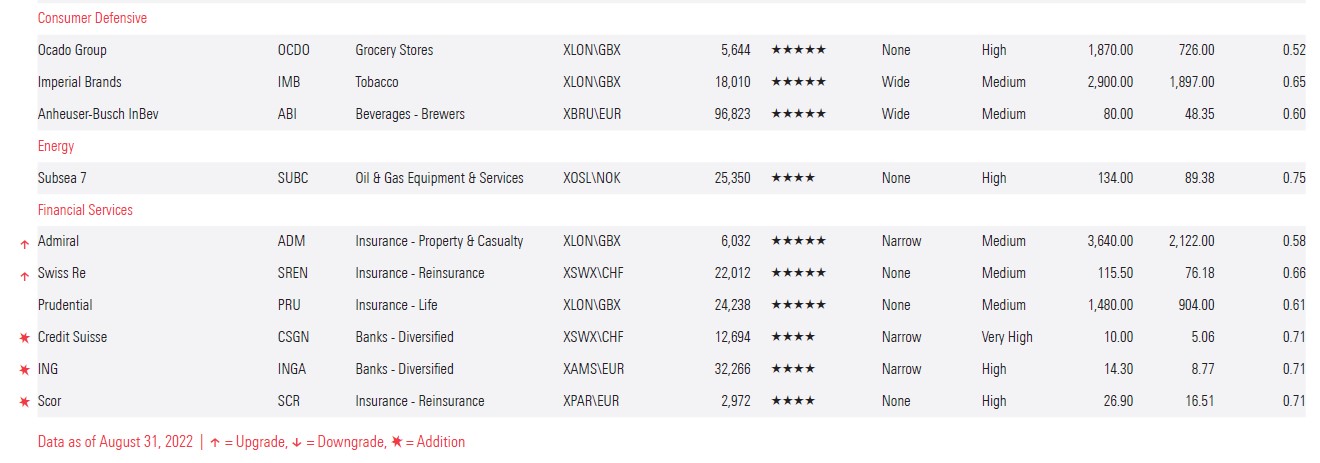Screen dimensions: 1320x463
Task: Click the upgrade arrow beside Swiss Re
Action: 25,275
